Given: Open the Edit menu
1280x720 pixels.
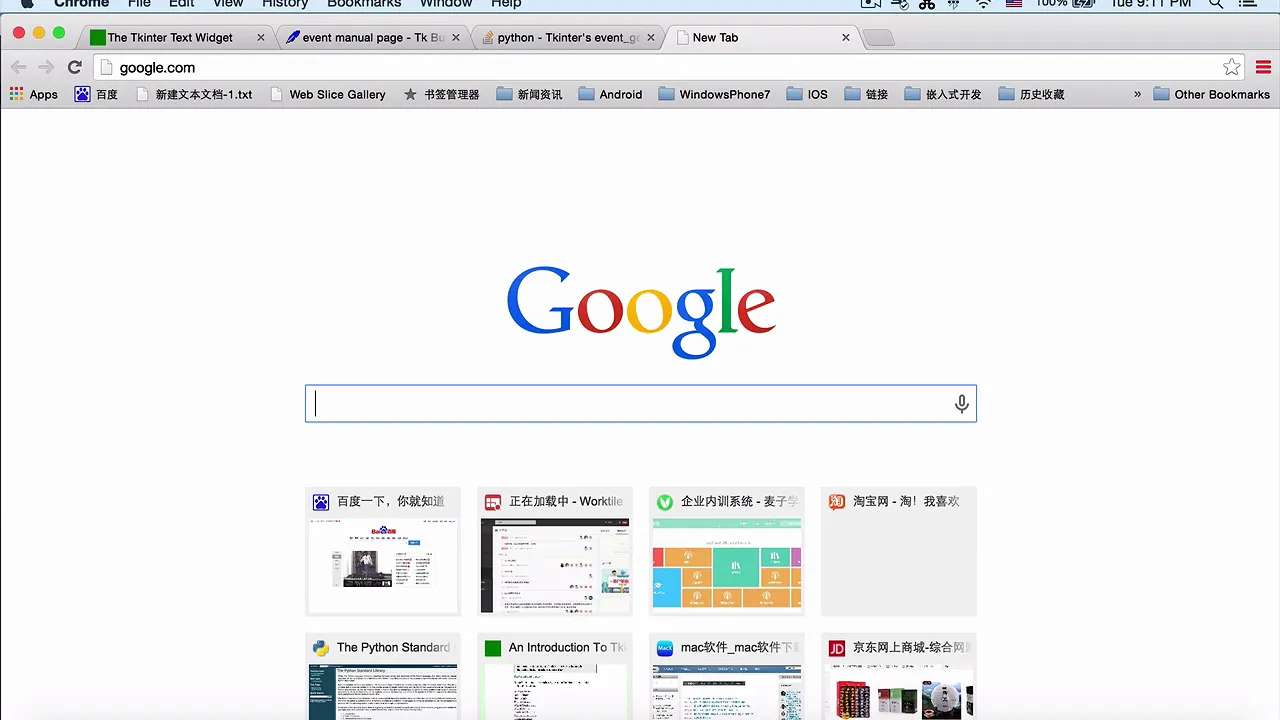Looking at the screenshot, I should click(182, 4).
